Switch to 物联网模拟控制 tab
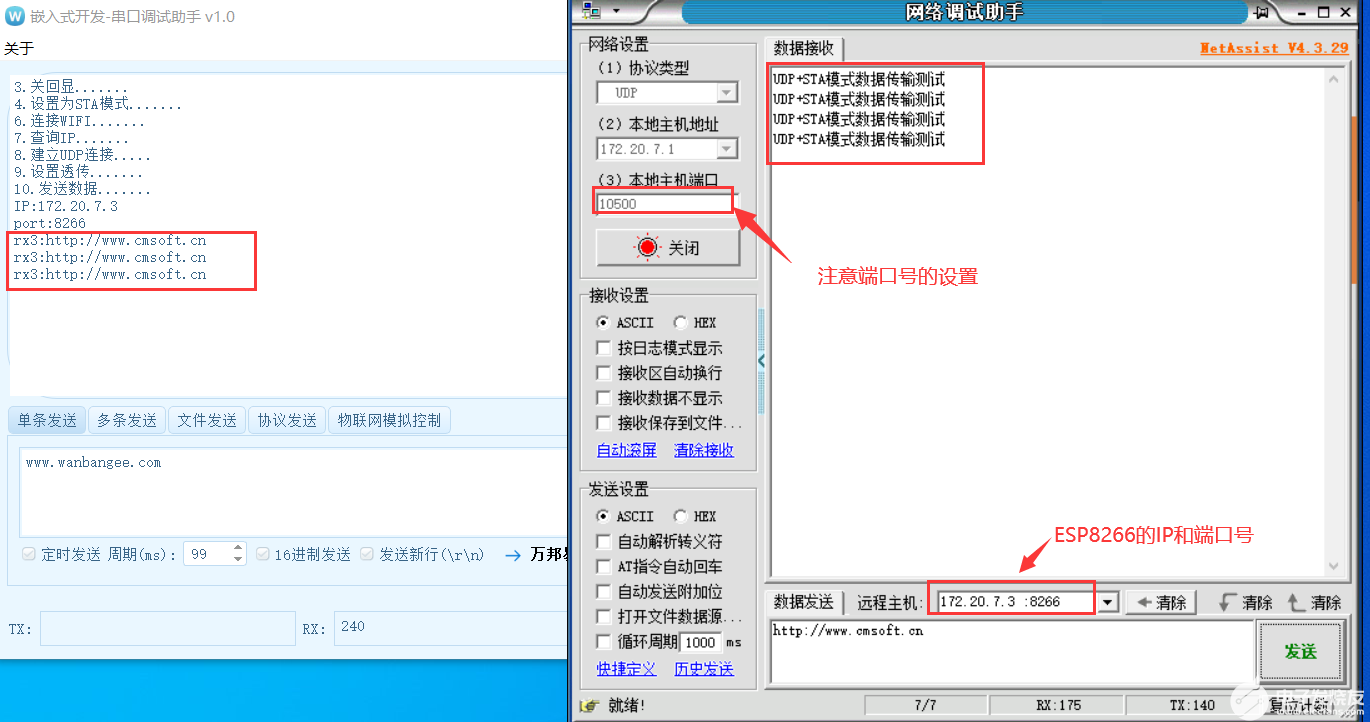 click(389, 420)
